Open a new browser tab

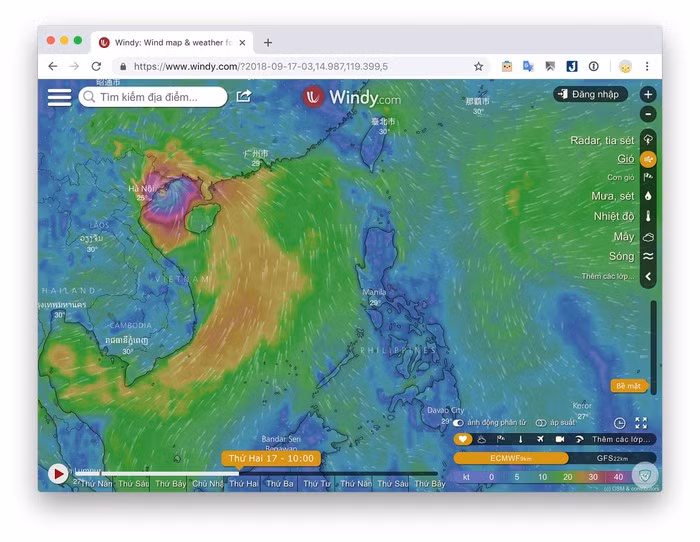point(267,43)
